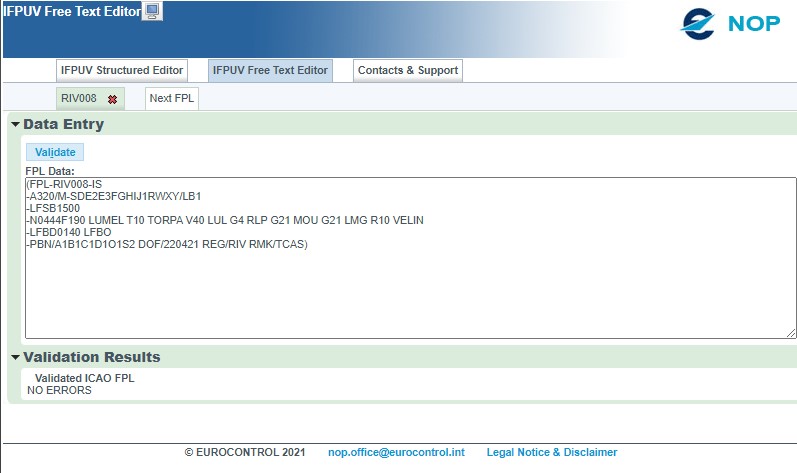Click the Validate button
The image size is (797, 473).
click(x=55, y=152)
